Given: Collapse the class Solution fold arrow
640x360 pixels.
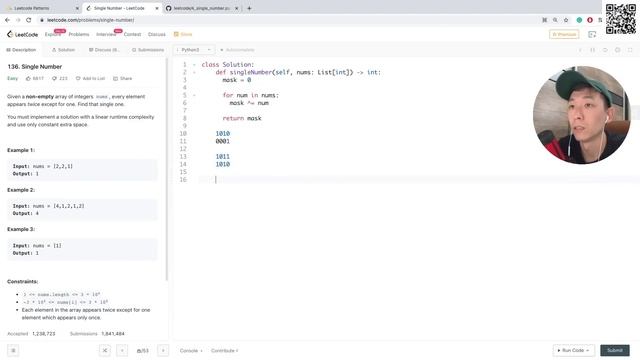Looking at the screenshot, I should tap(194, 64).
